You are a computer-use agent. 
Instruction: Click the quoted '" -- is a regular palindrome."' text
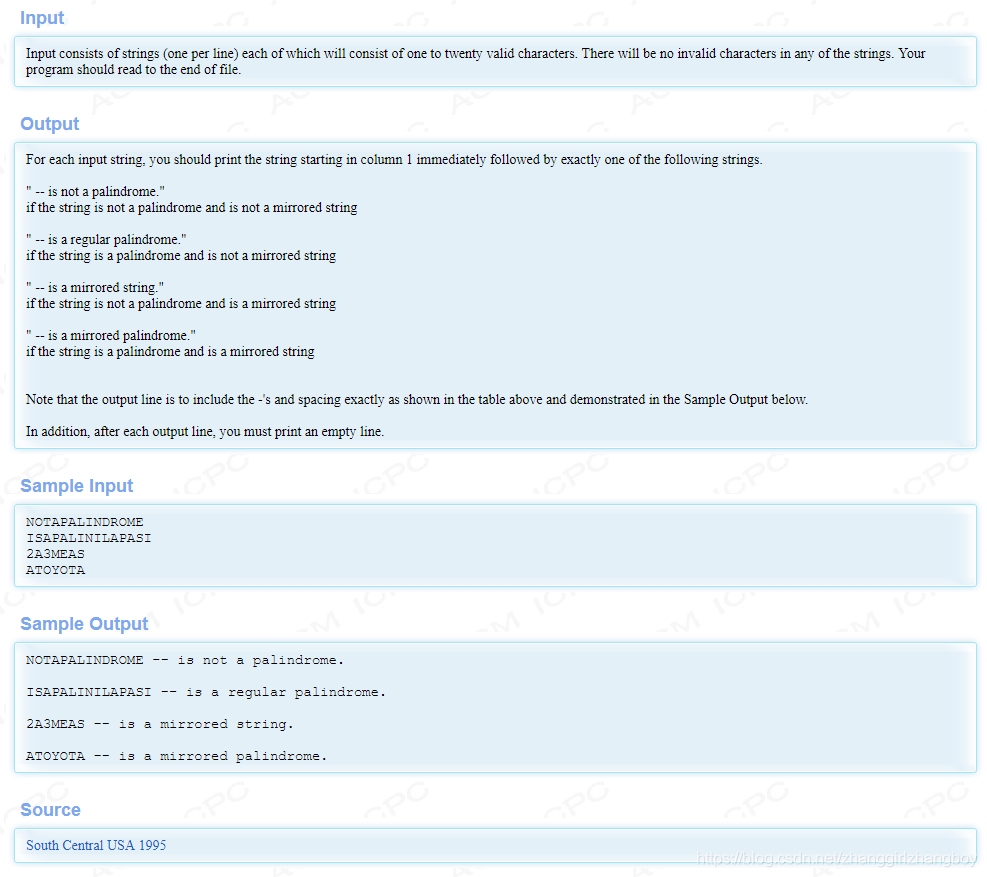click(106, 239)
